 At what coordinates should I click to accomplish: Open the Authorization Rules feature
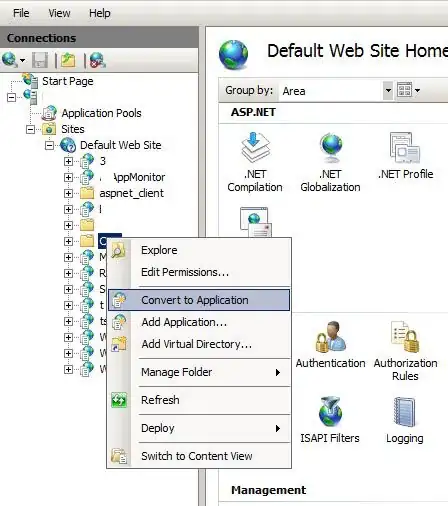pyautogui.click(x=405, y=351)
